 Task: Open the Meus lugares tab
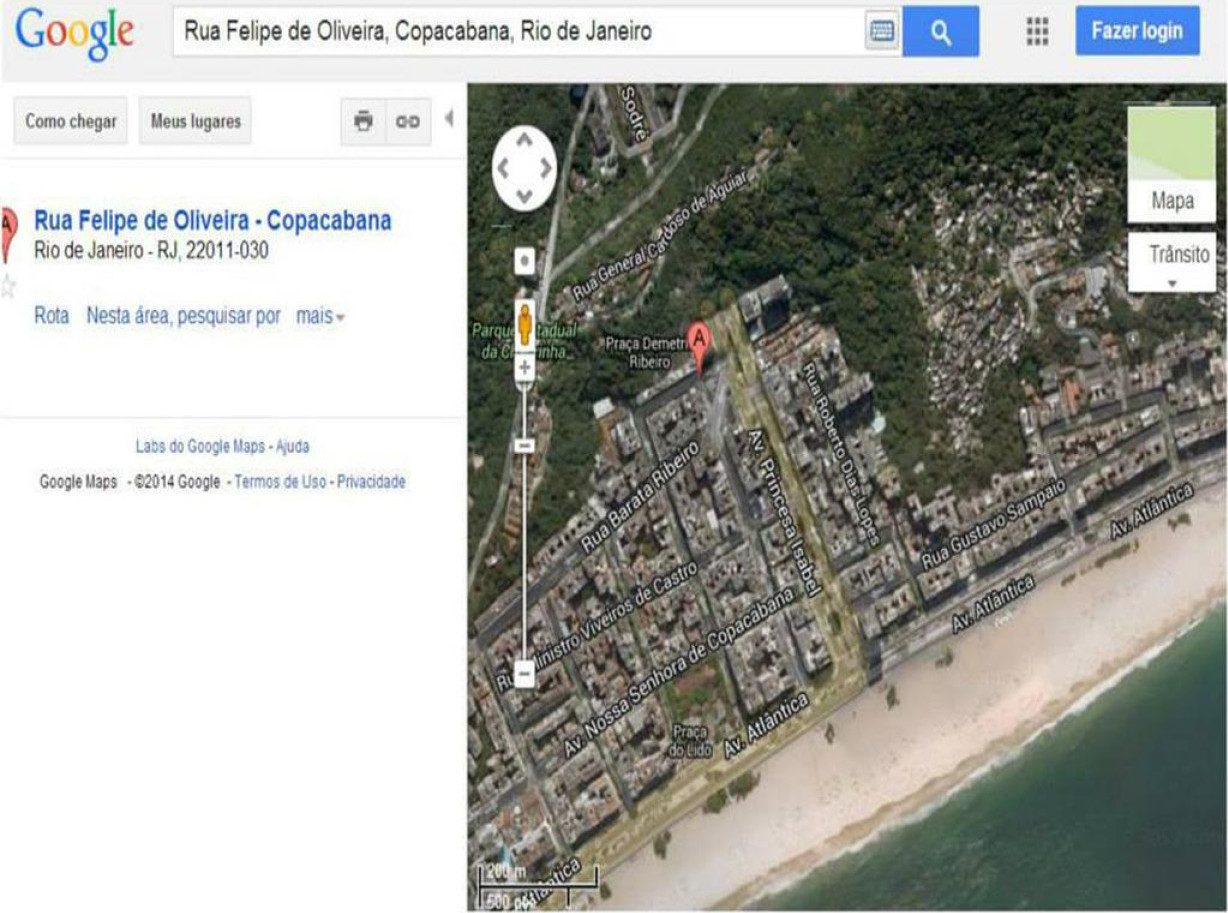(x=196, y=121)
